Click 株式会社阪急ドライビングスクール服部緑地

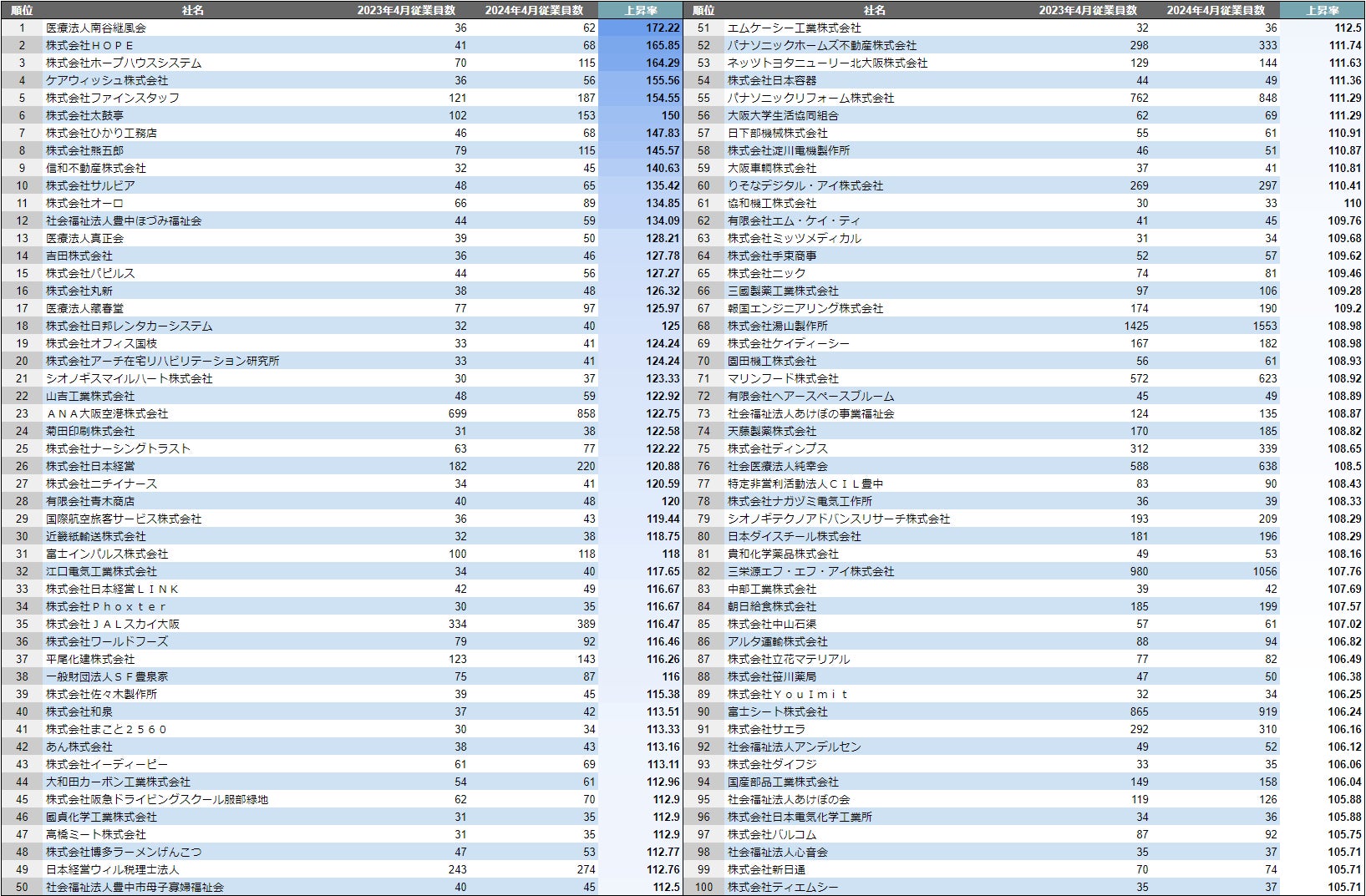(157, 799)
